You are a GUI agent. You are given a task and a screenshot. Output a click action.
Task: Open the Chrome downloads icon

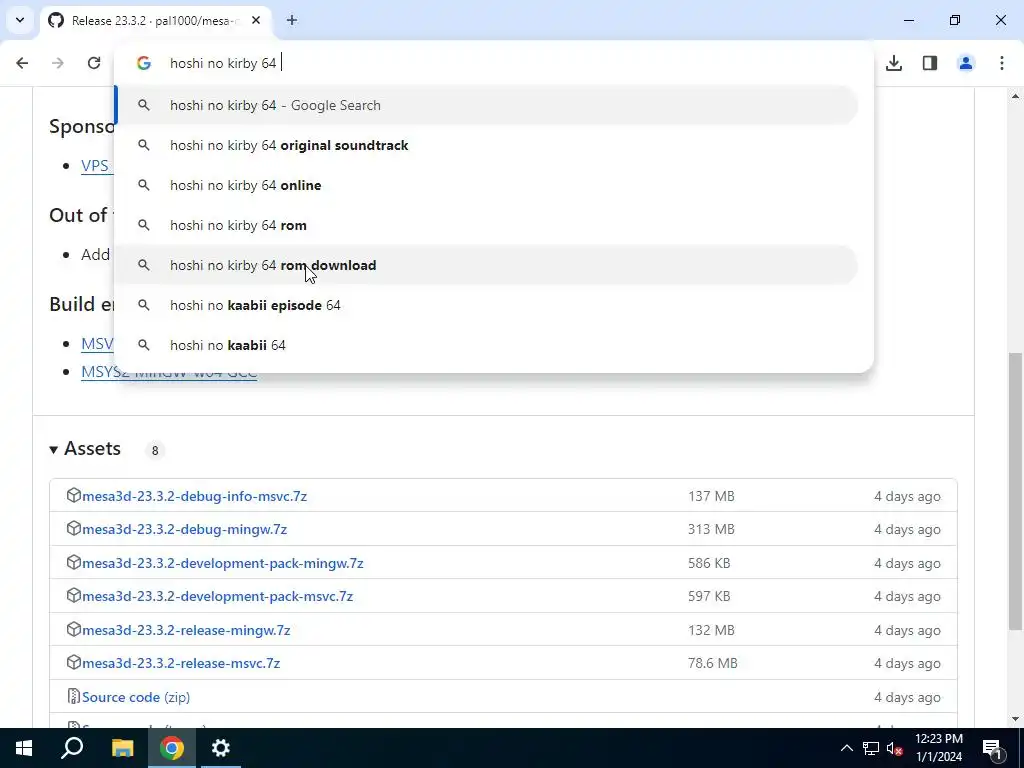pos(894,63)
